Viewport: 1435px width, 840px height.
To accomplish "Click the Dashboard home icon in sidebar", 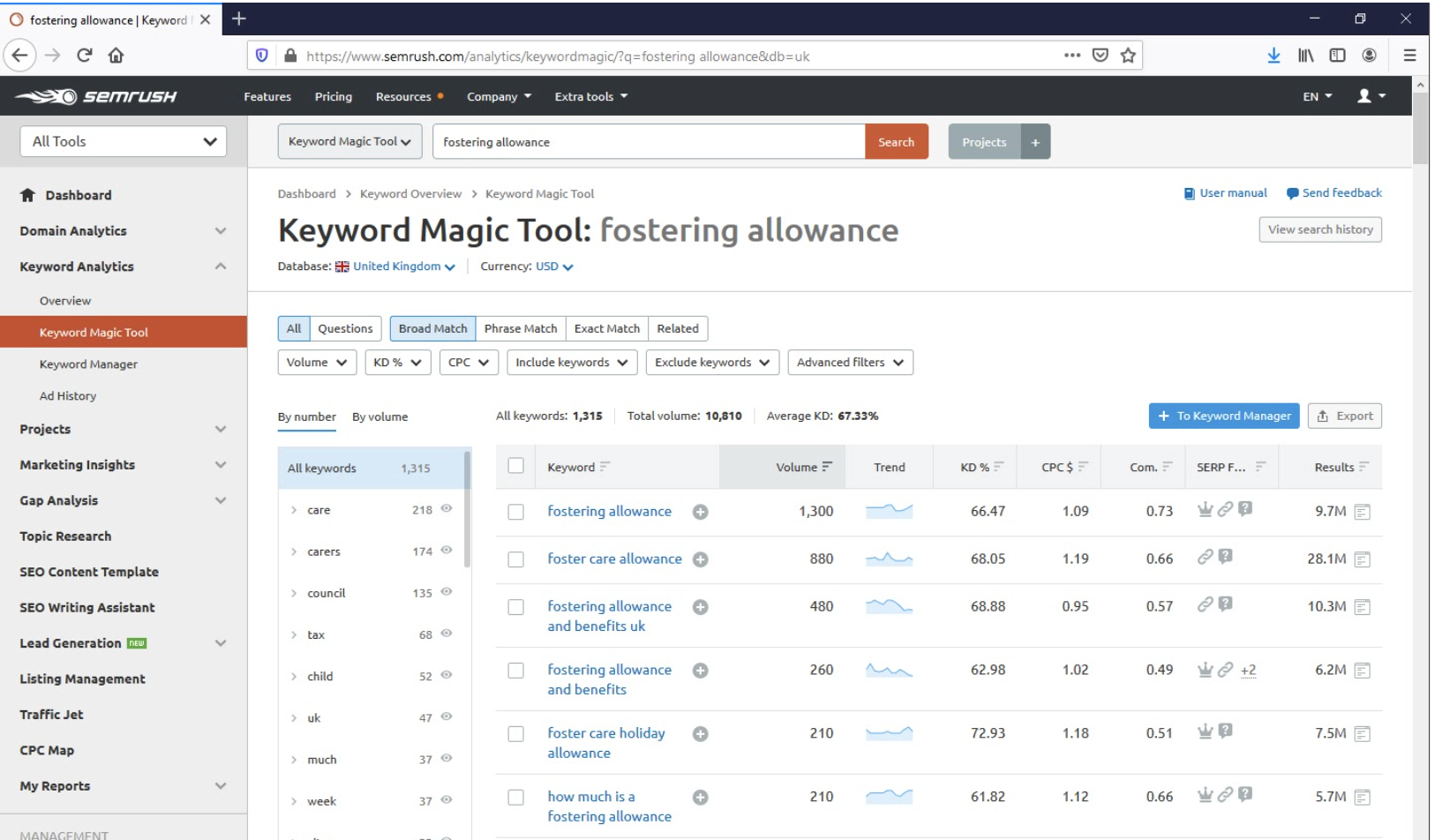I will click(27, 195).
